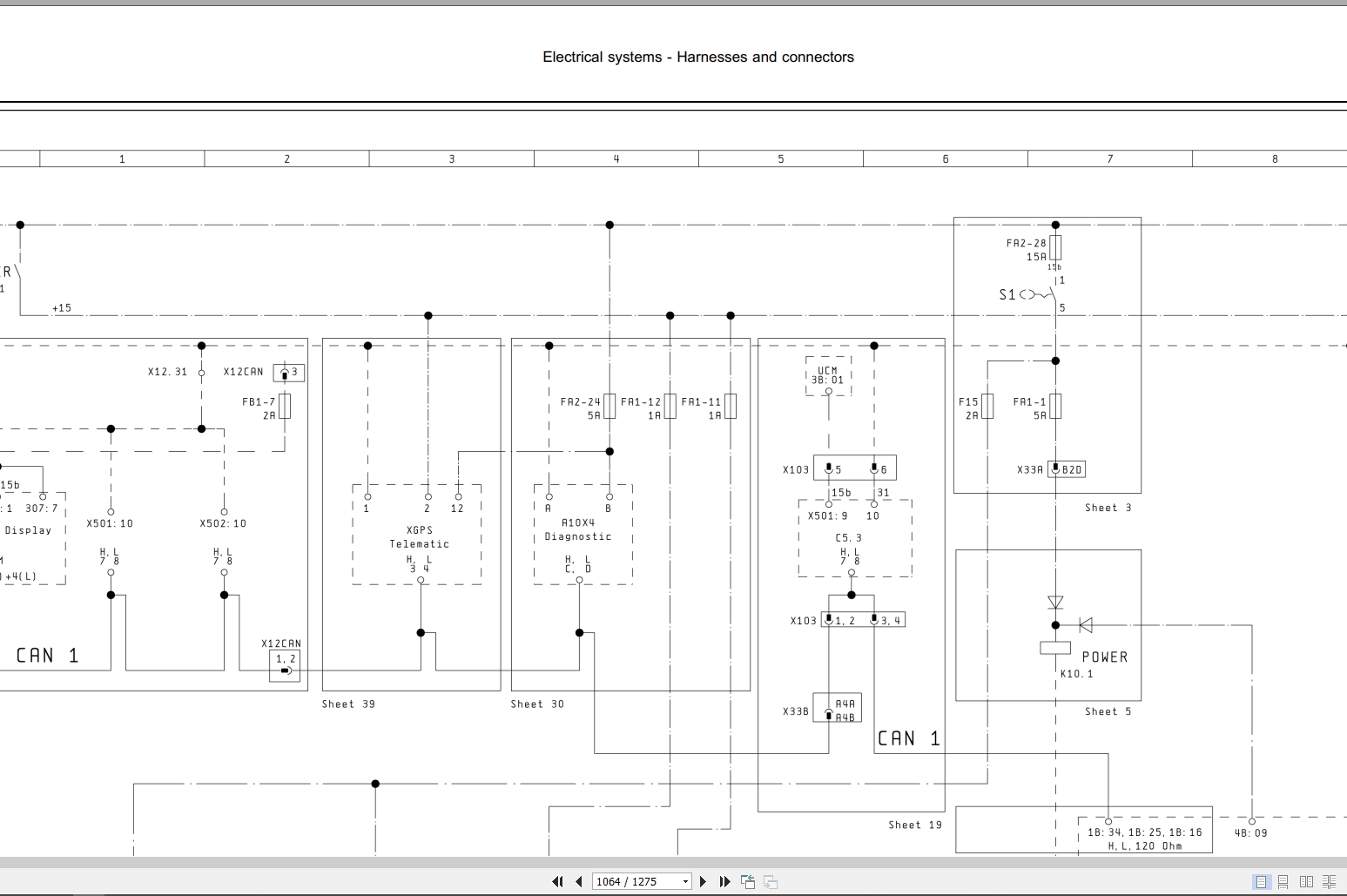The width and height of the screenshot is (1347, 896).
Task: Click the 'FA1-1' fuse label
Action: [x=1029, y=402]
